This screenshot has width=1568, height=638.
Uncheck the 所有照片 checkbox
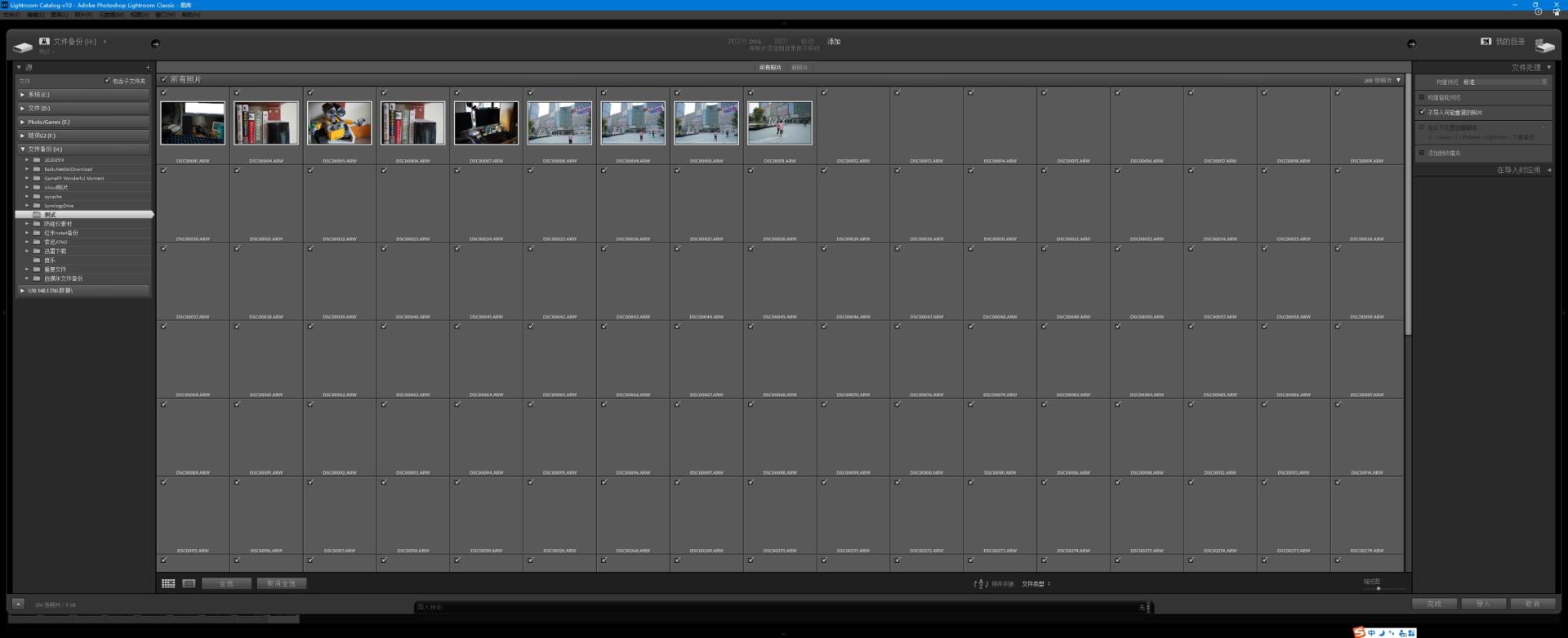pos(164,79)
